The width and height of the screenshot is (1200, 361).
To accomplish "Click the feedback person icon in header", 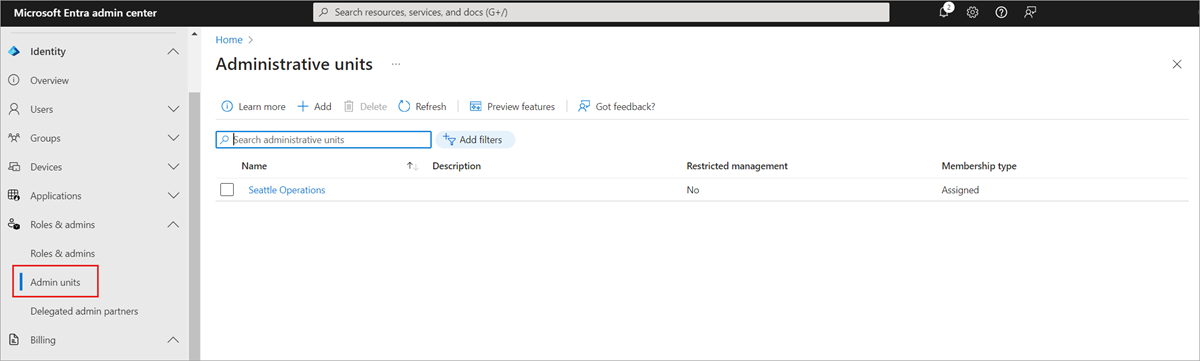I will tap(1030, 12).
